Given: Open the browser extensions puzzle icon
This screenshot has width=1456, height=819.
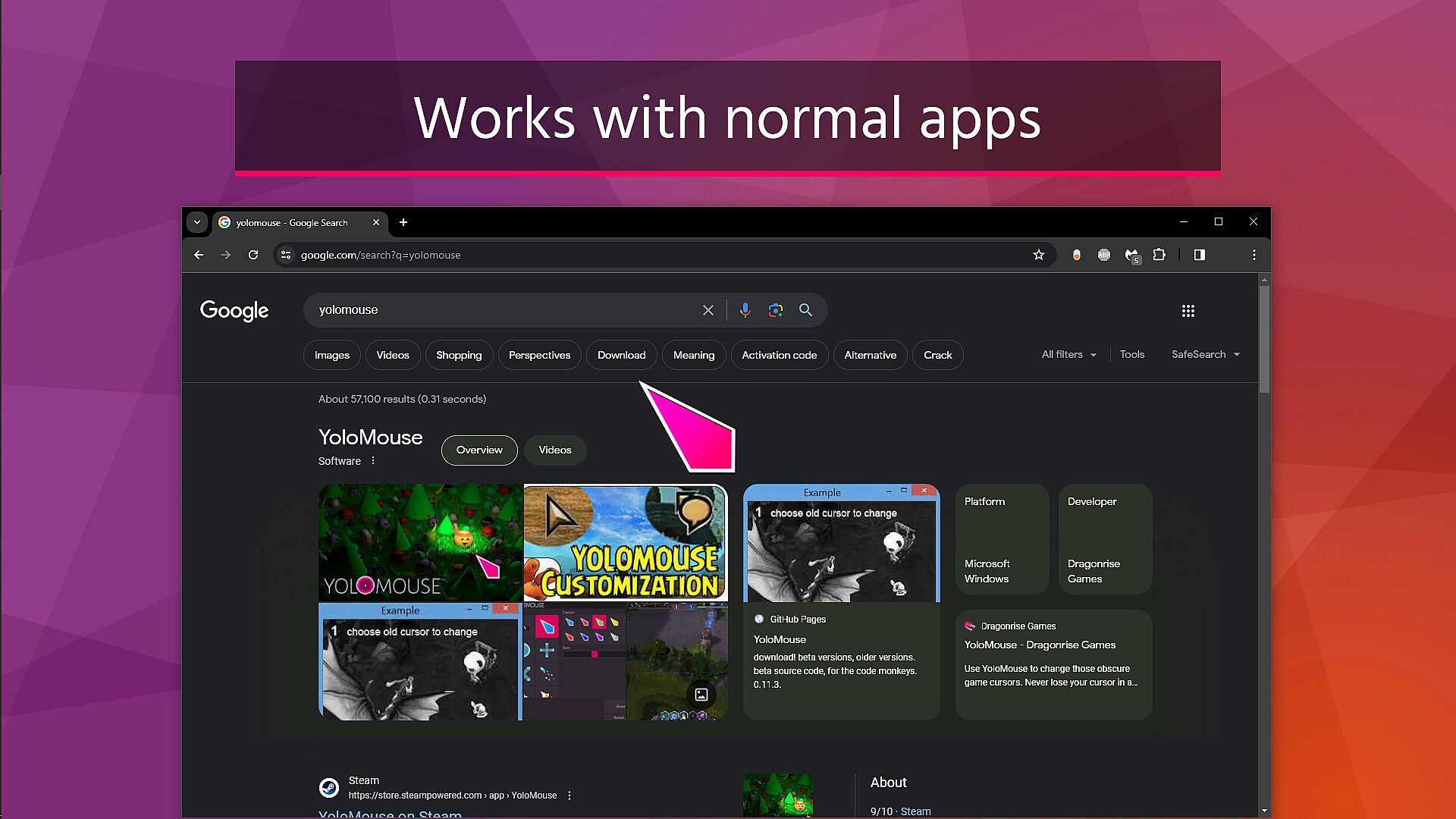Looking at the screenshot, I should (x=1159, y=255).
